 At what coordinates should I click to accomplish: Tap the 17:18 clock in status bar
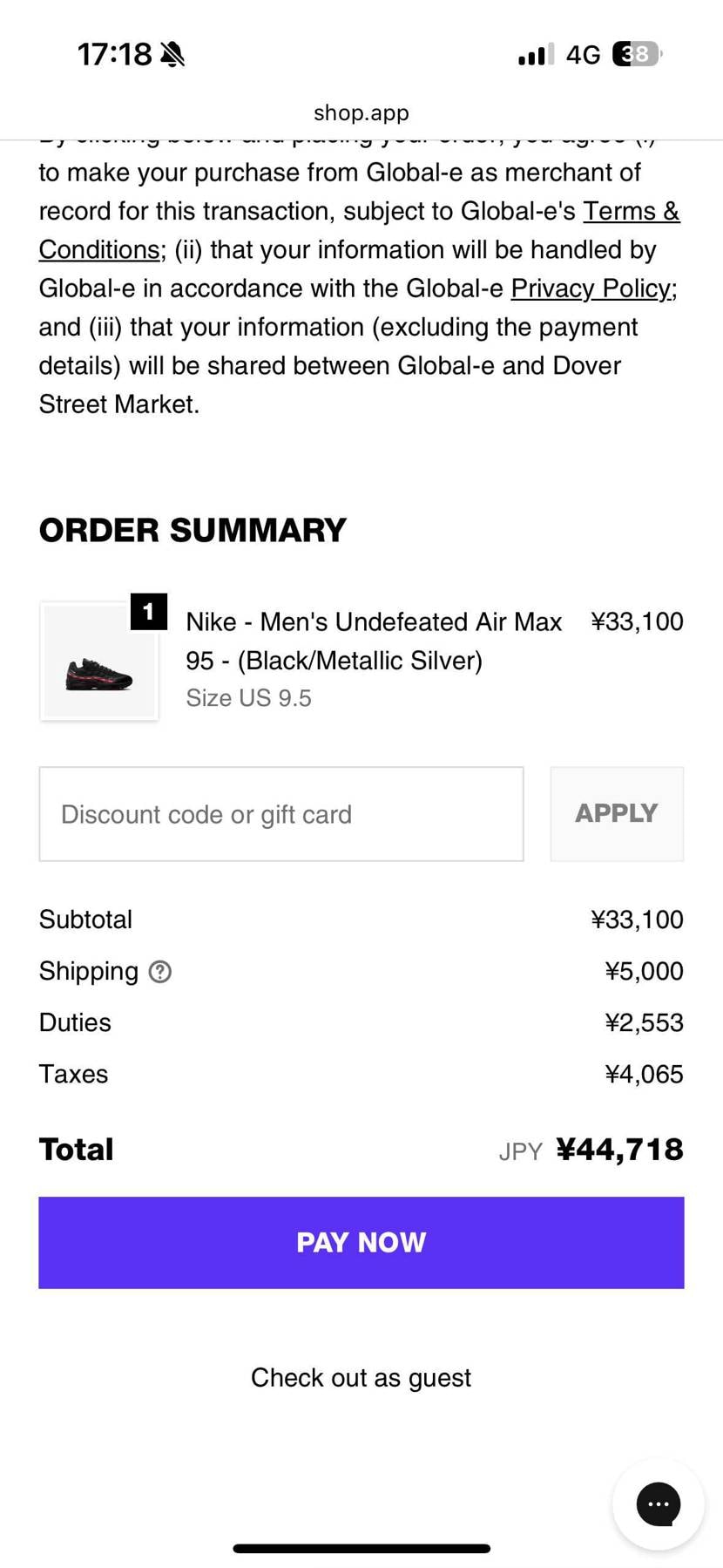click(x=114, y=55)
